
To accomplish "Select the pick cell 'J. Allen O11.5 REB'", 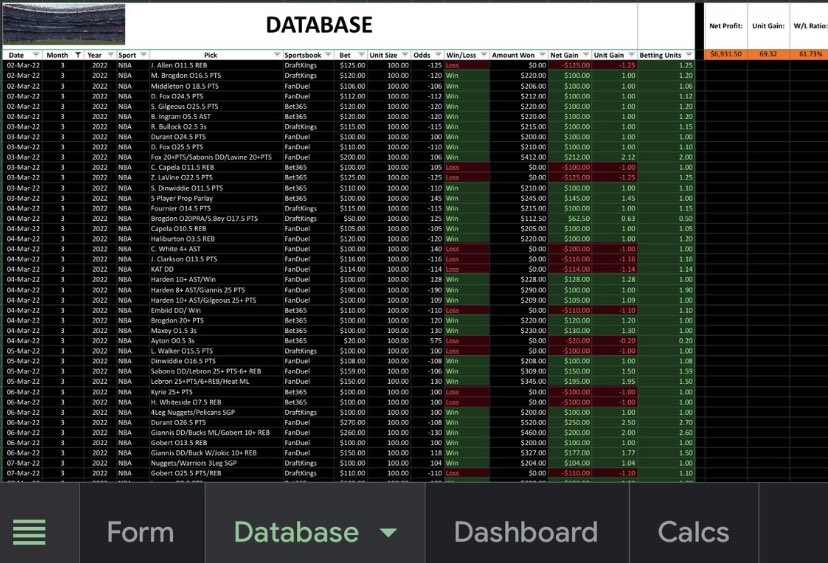I will tap(215, 65).
